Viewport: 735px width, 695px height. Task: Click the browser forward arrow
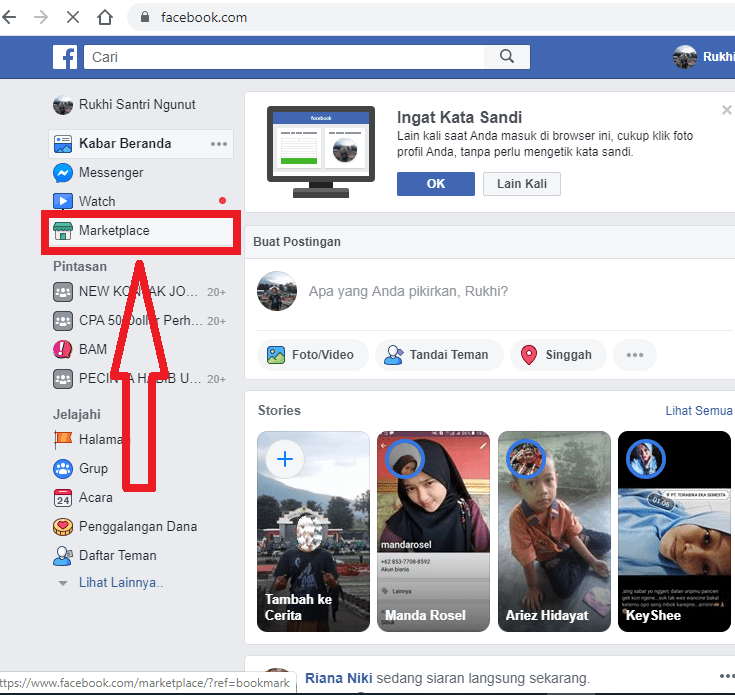tap(41, 17)
